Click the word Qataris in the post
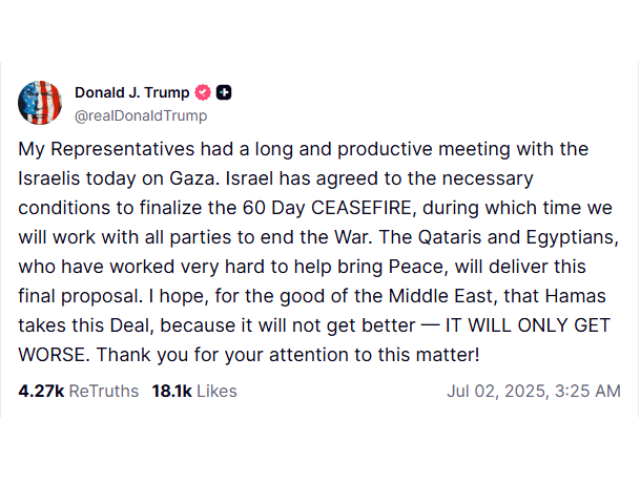Screen dimensions: 640x480 click(x=450, y=237)
